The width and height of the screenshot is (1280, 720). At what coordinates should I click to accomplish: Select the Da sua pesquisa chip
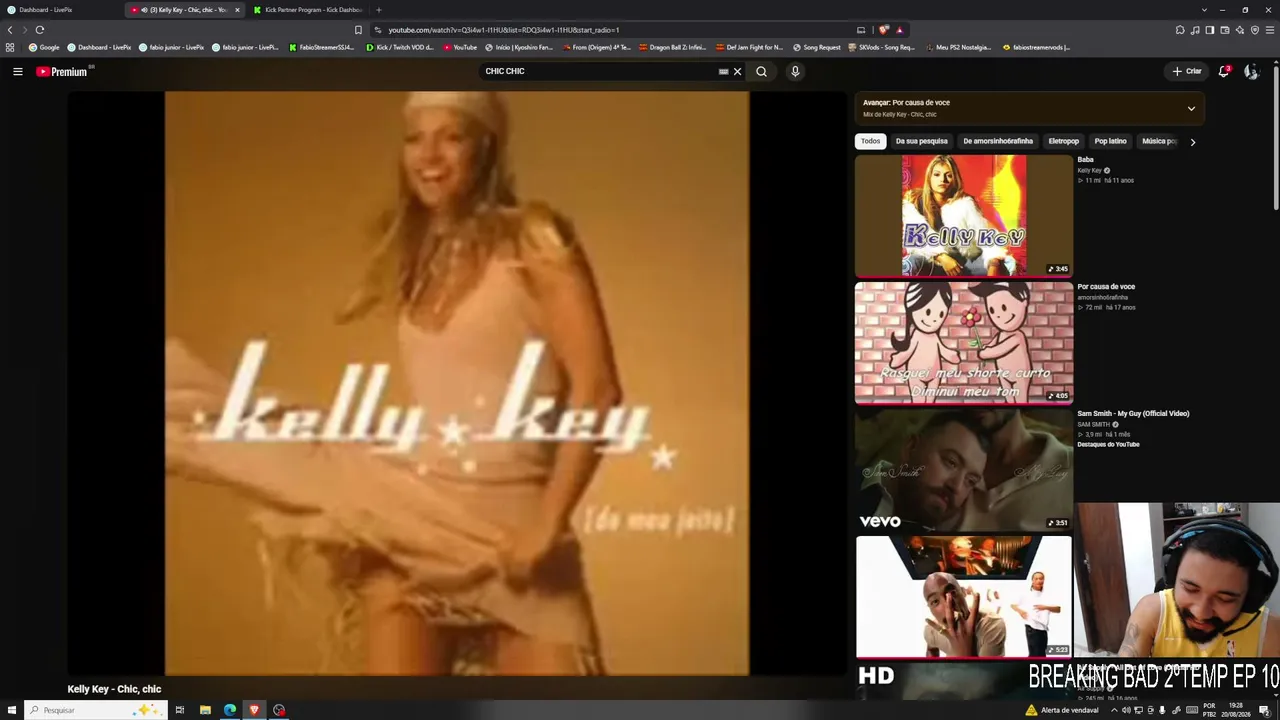click(922, 141)
